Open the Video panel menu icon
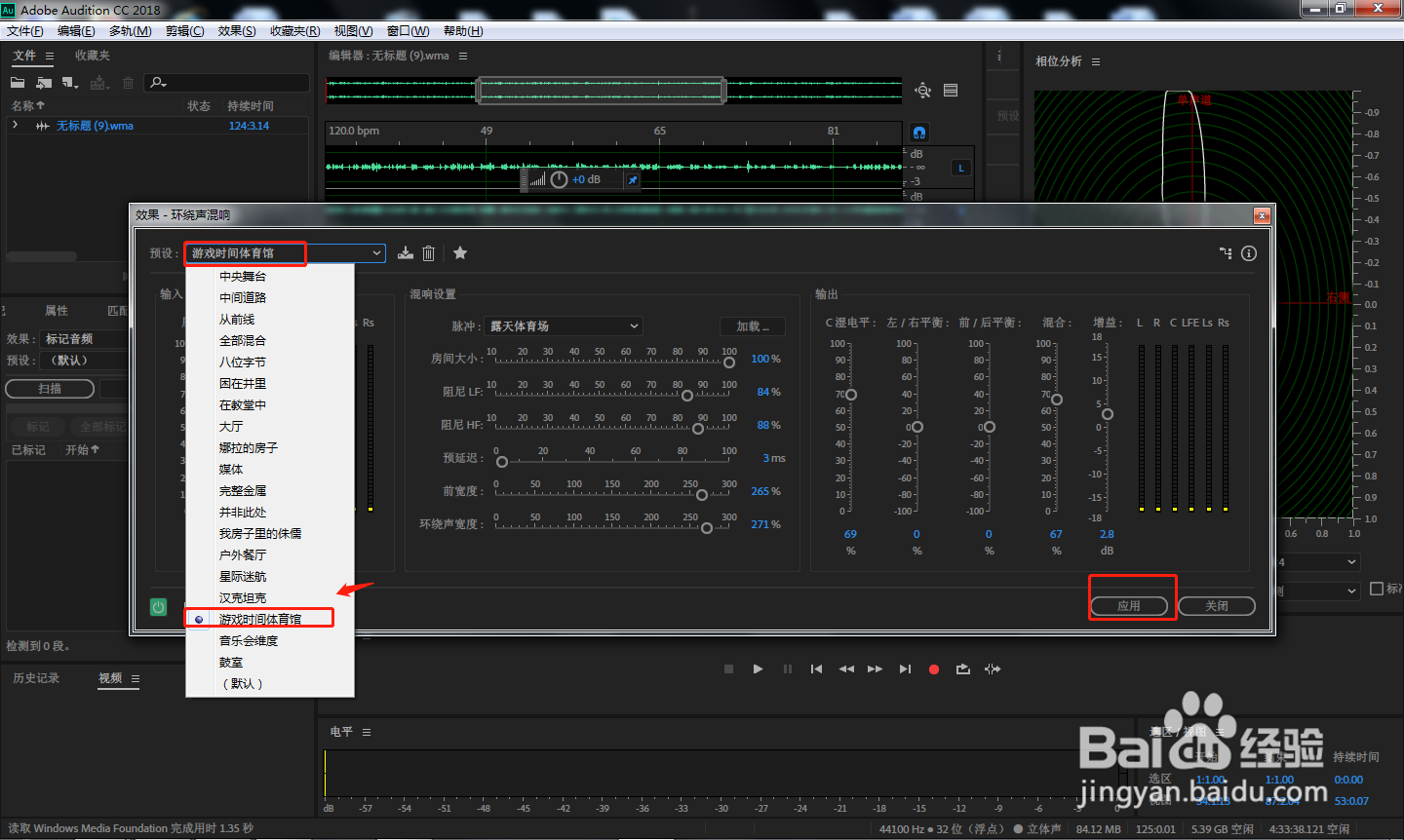This screenshot has width=1404, height=840. 136,678
